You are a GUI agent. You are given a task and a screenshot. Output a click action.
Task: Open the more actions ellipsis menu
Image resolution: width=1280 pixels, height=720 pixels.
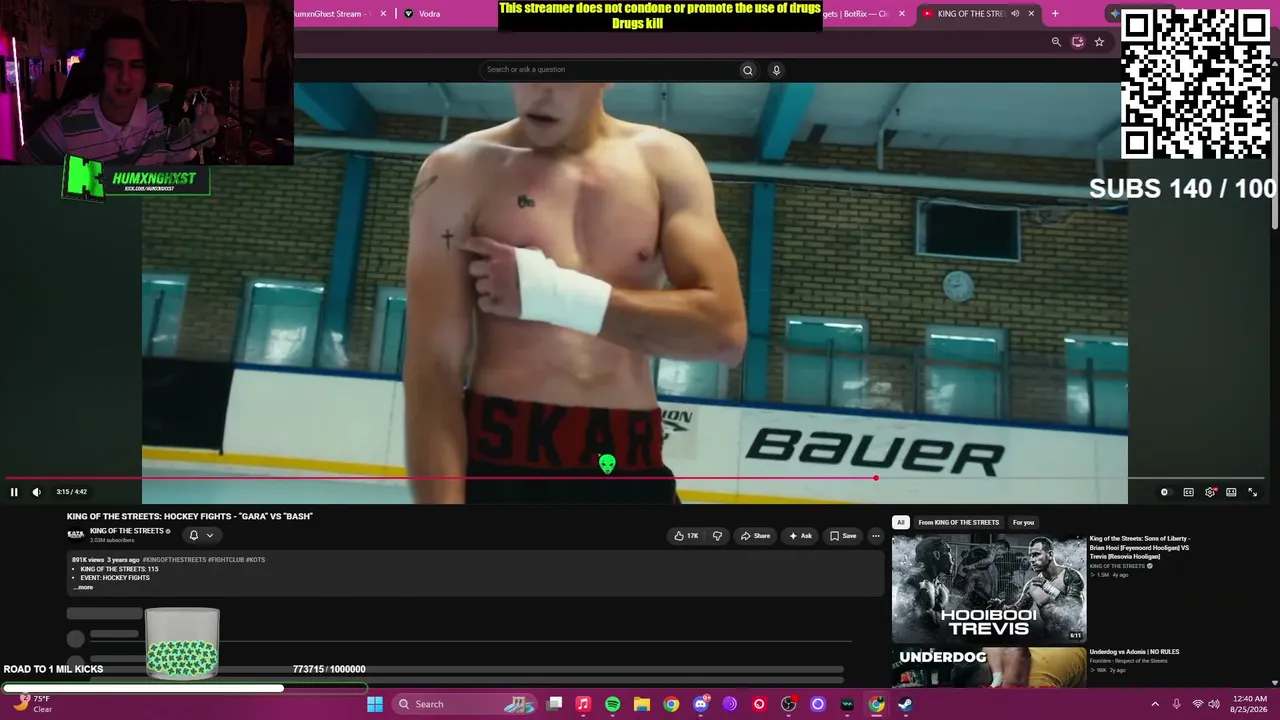coord(876,536)
